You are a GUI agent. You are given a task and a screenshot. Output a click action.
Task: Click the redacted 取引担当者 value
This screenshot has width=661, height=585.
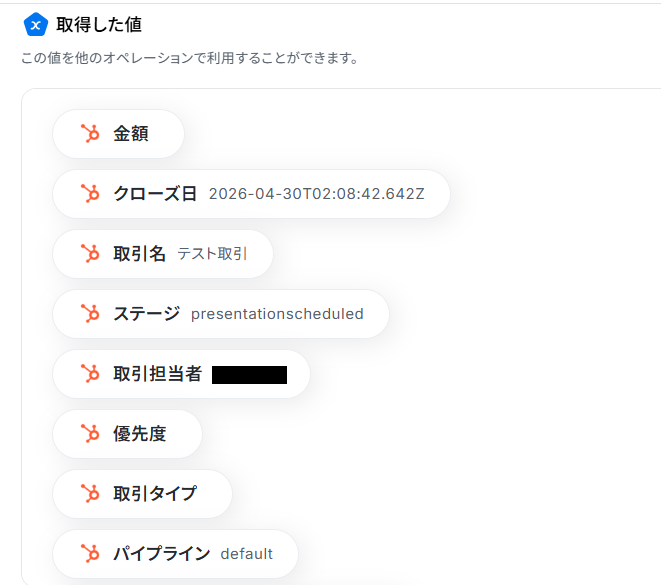(x=249, y=375)
